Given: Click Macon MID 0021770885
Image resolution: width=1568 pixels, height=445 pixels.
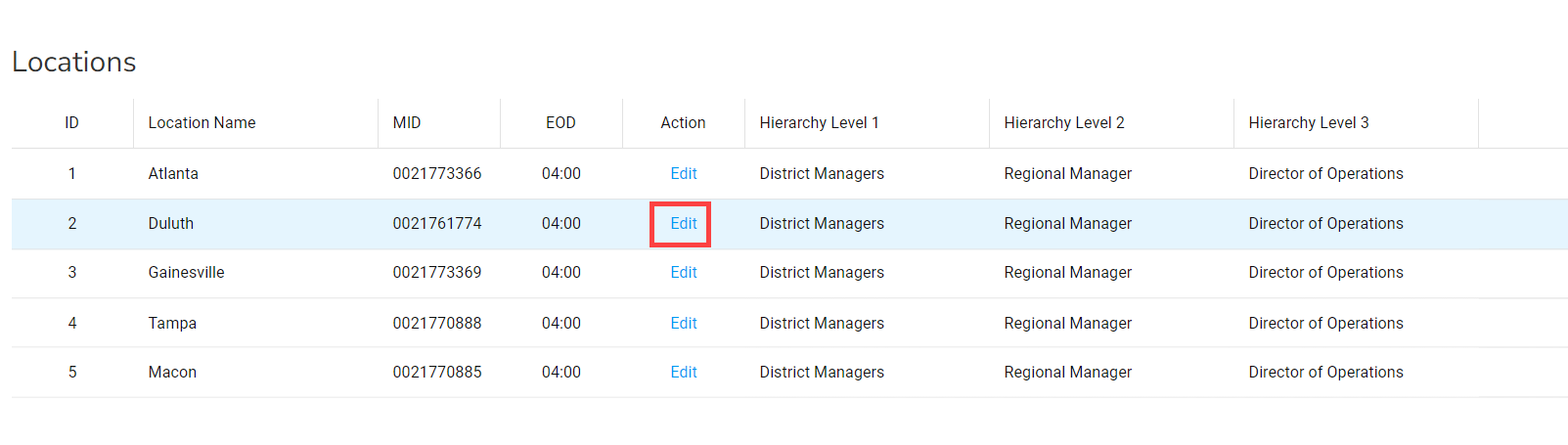Looking at the screenshot, I should [x=437, y=373].
